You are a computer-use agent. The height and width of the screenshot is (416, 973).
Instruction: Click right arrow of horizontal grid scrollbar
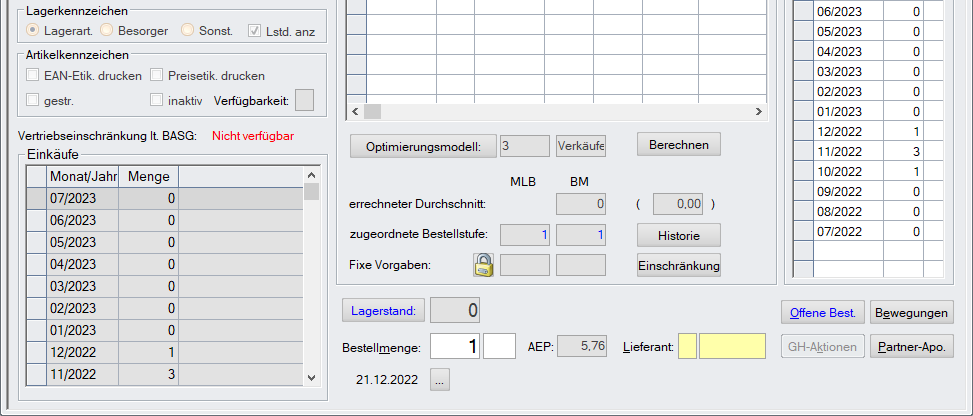(x=758, y=111)
